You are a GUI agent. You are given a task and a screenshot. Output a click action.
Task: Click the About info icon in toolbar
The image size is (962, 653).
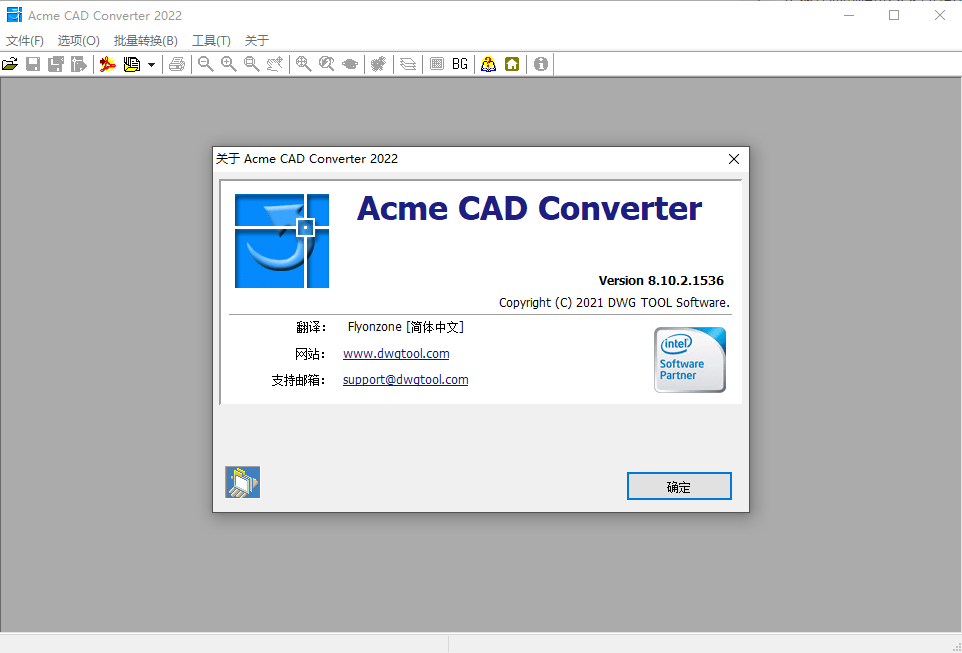tap(541, 64)
